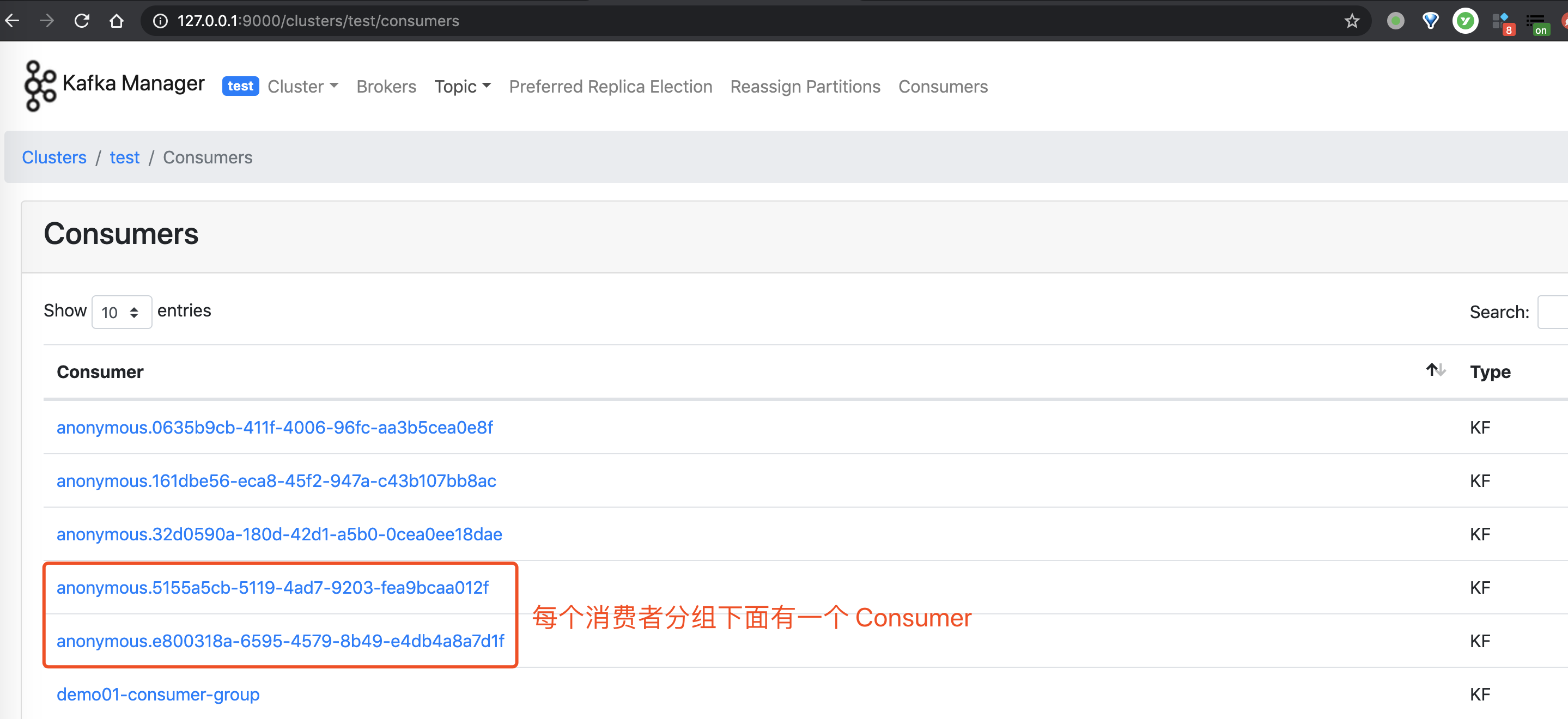Open the demo01-consumer-group link
This screenshot has height=719, width=1568.
tap(157, 694)
